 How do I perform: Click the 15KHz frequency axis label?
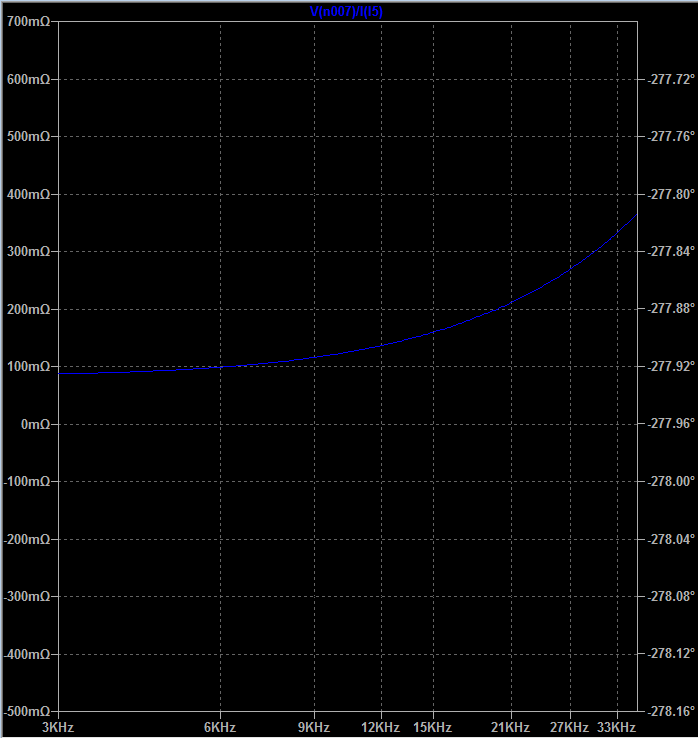tap(433, 728)
